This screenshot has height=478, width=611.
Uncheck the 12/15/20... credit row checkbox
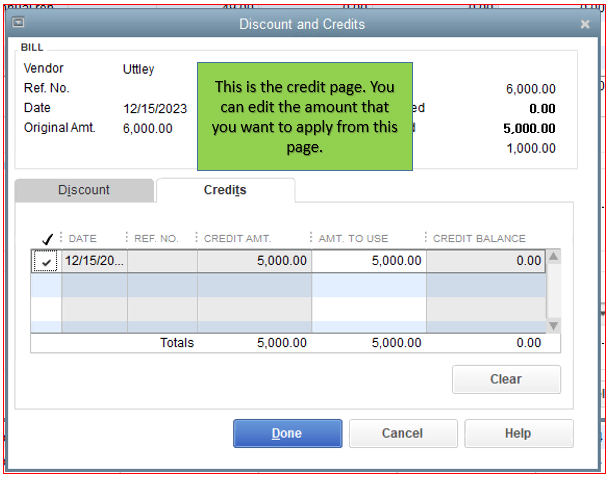tap(46, 261)
